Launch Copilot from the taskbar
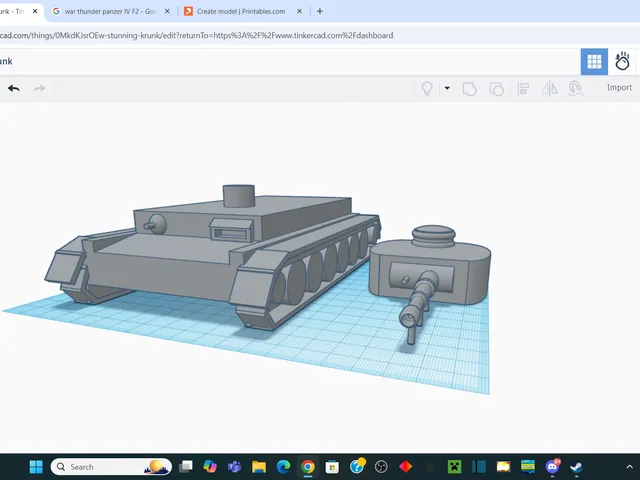640x480 pixels. point(210,467)
